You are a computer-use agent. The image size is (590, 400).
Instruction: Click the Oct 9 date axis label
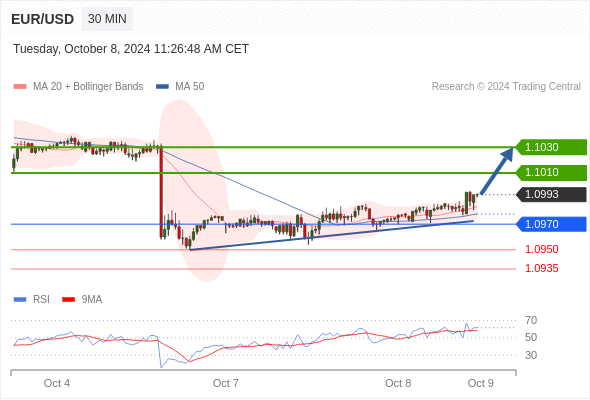pyautogui.click(x=481, y=383)
